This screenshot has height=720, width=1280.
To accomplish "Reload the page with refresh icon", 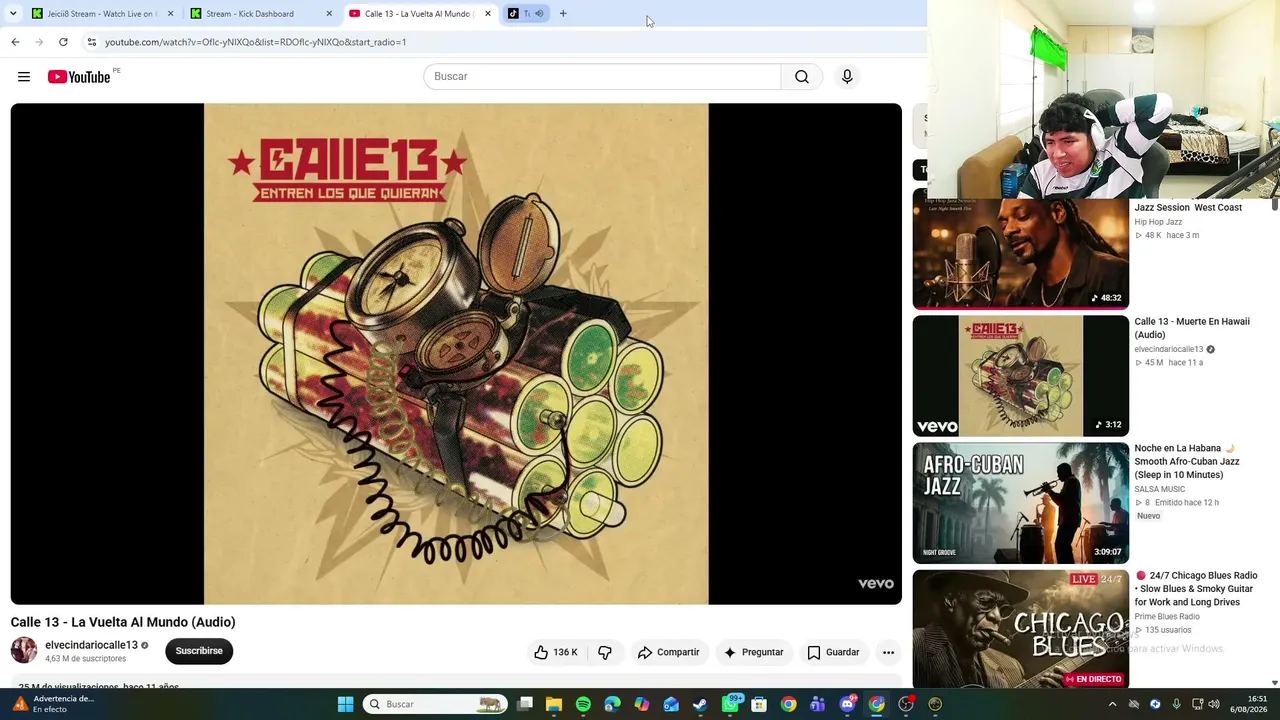I will [x=63, y=42].
